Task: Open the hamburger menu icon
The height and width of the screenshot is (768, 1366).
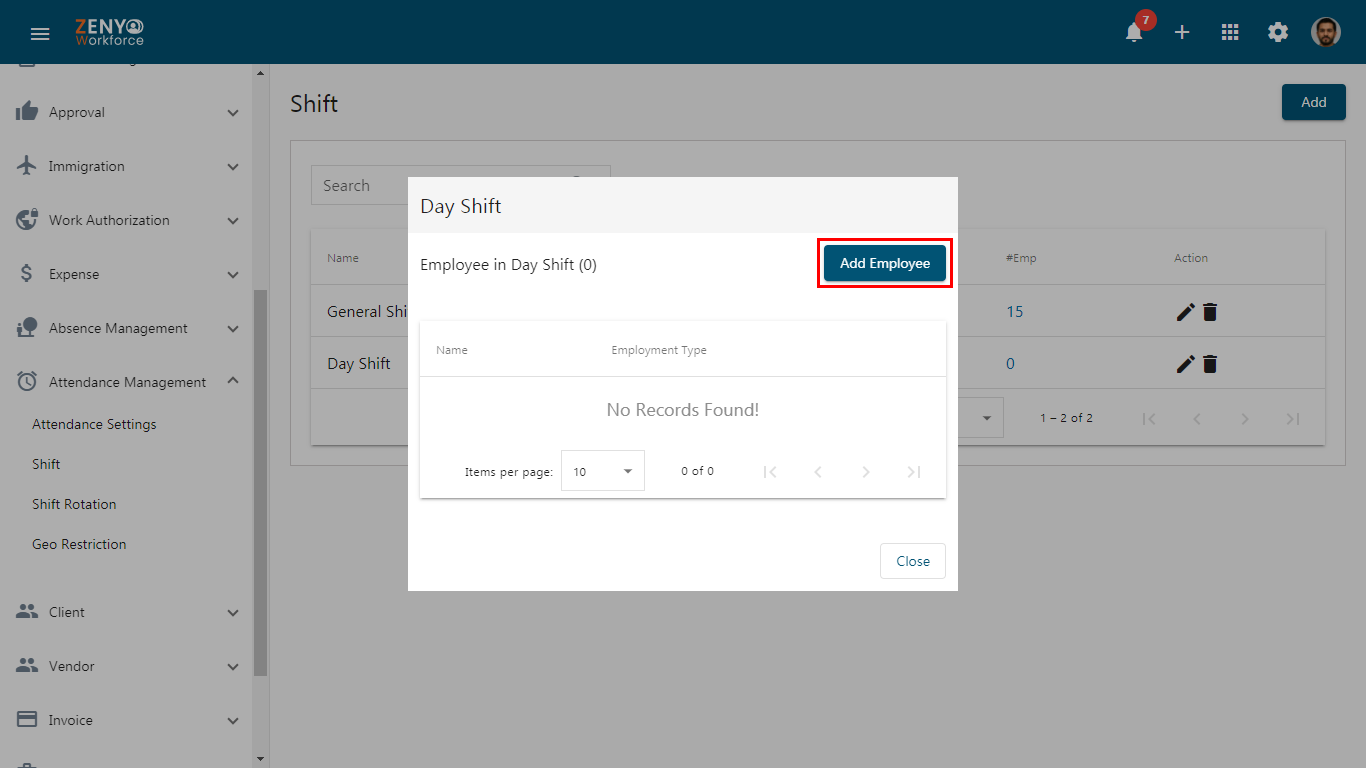Action: tap(40, 33)
